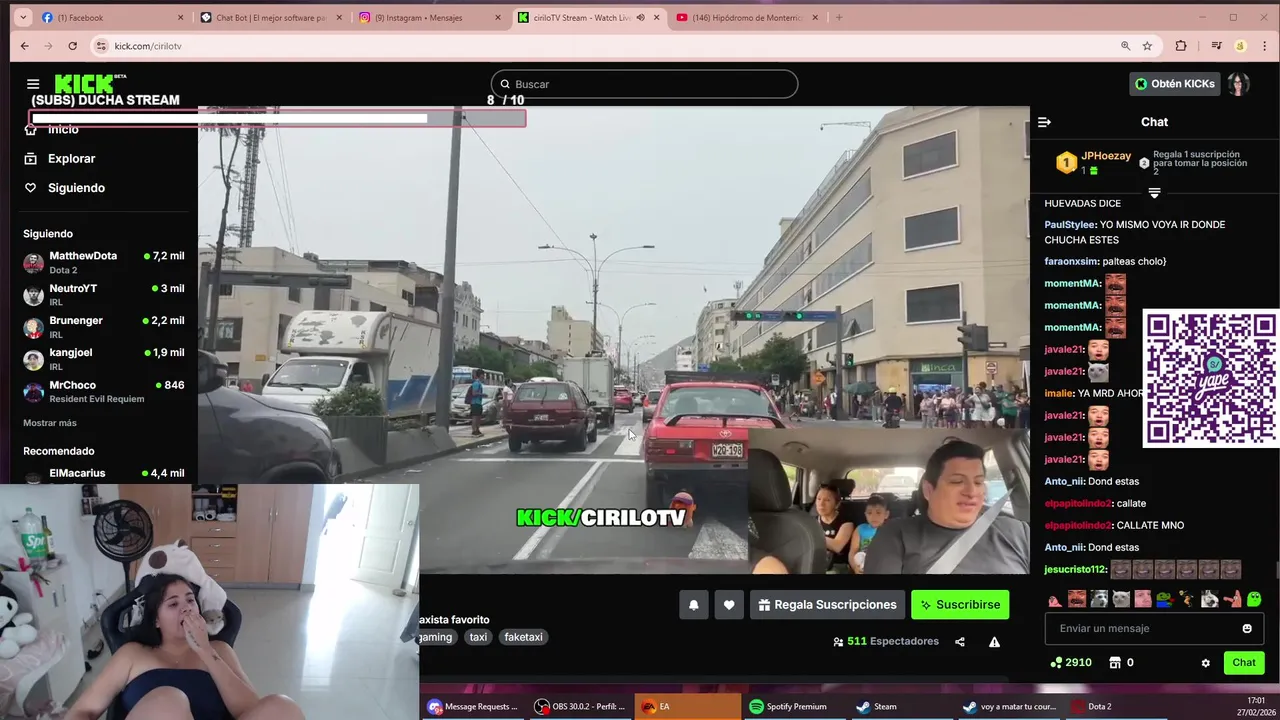1280x720 pixels.
Task: Click the green Chat send button
Action: click(x=1244, y=662)
